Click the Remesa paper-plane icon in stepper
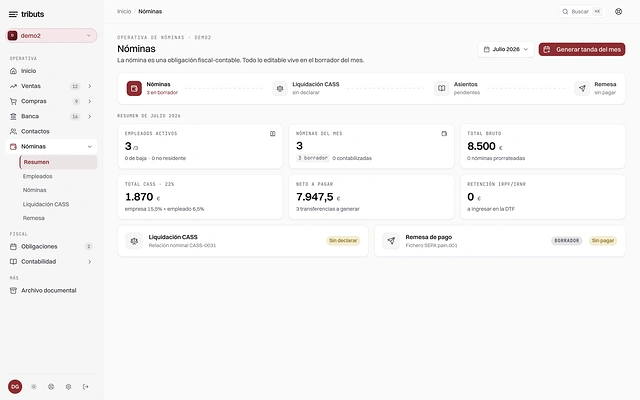640x400 pixels. pyautogui.click(x=582, y=88)
